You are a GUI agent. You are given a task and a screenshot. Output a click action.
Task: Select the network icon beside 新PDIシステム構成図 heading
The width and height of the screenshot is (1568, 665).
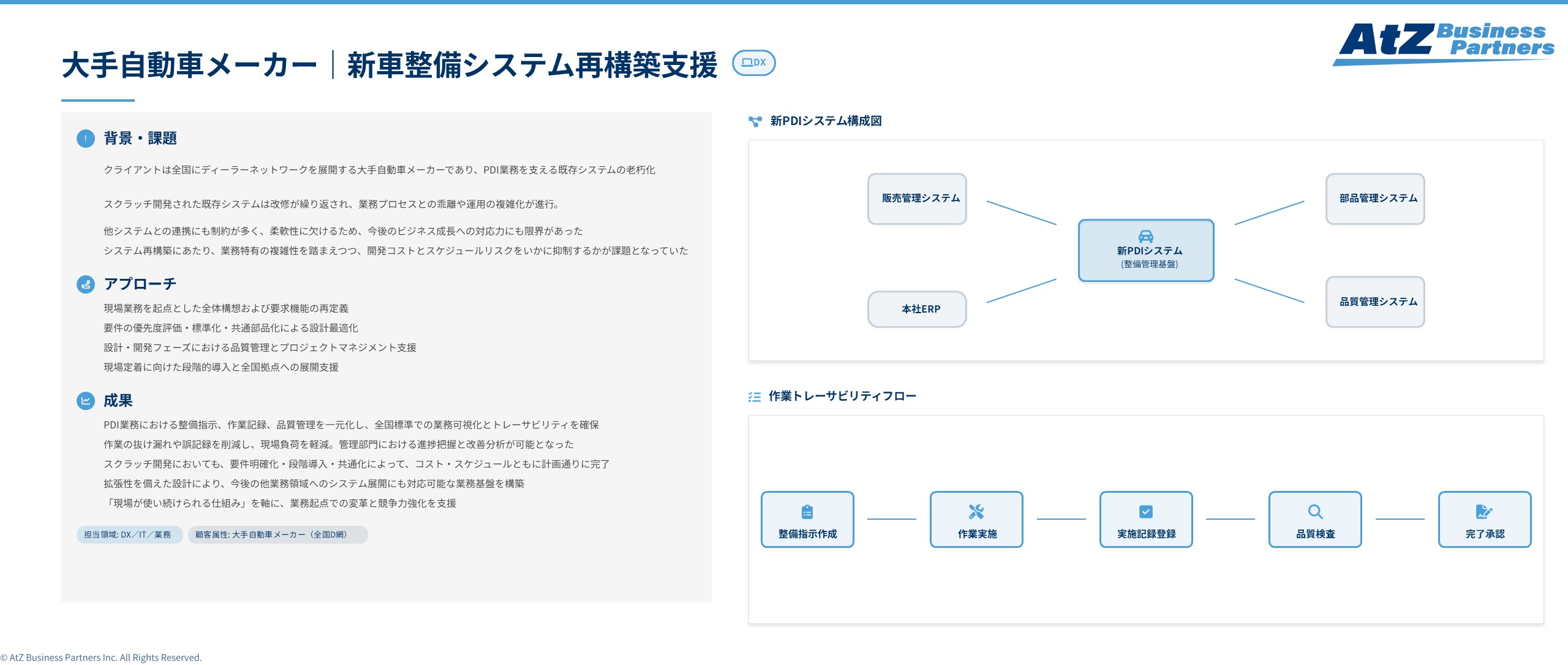(754, 120)
